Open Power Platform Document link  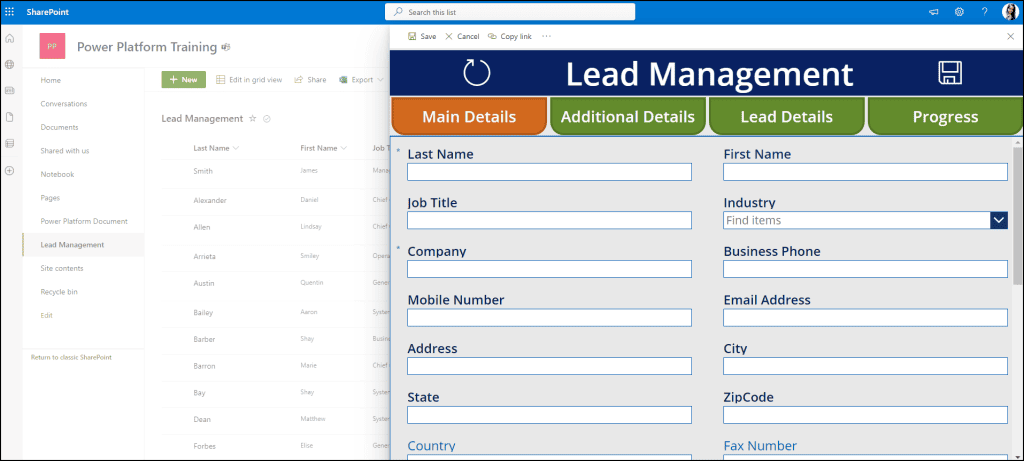point(84,221)
